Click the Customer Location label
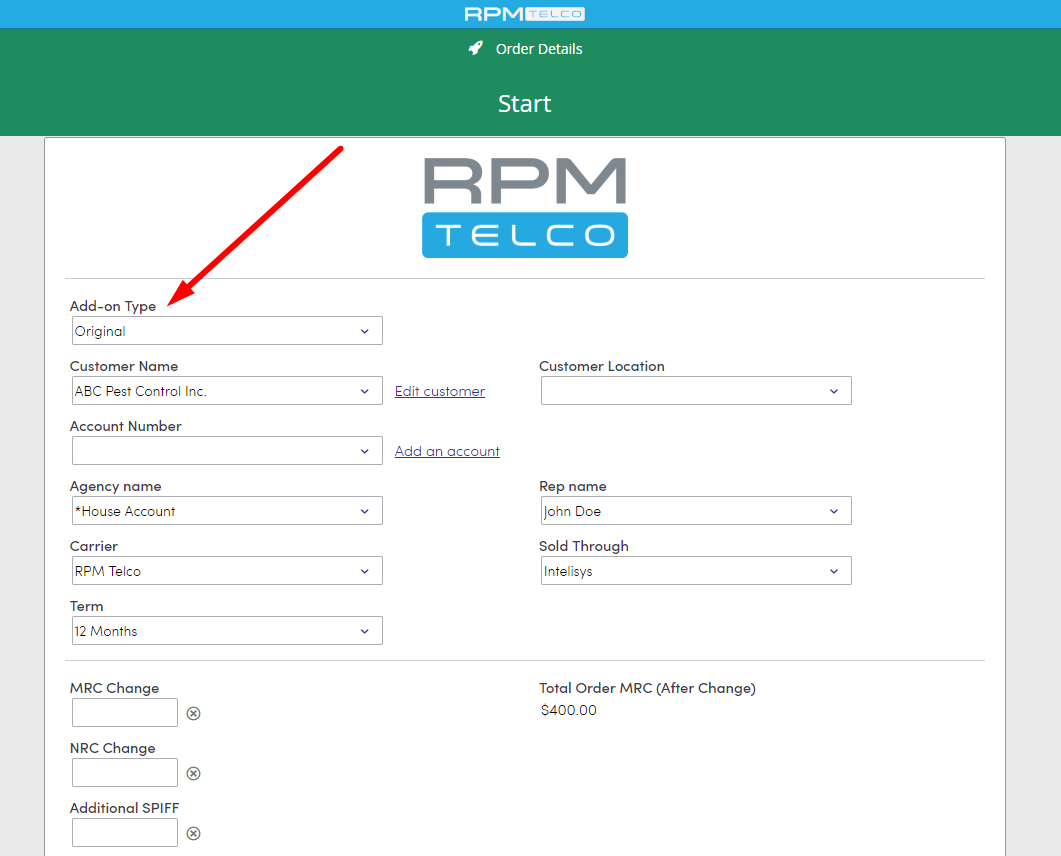 pyautogui.click(x=602, y=366)
